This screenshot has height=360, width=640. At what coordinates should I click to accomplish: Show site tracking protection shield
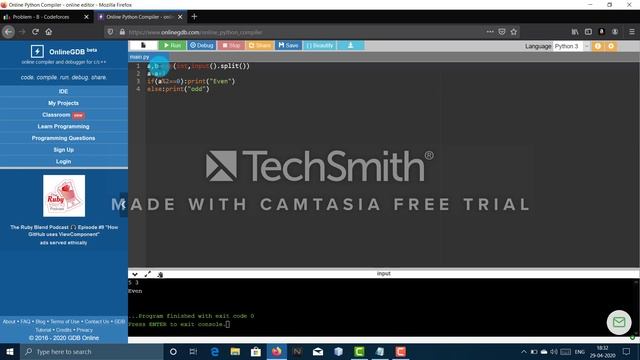coord(110,32)
